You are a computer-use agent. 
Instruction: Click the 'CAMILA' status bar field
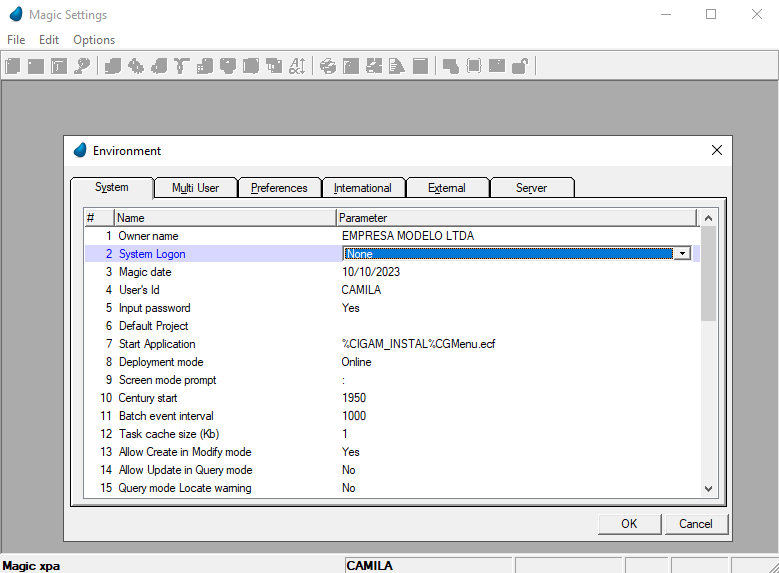coord(428,566)
